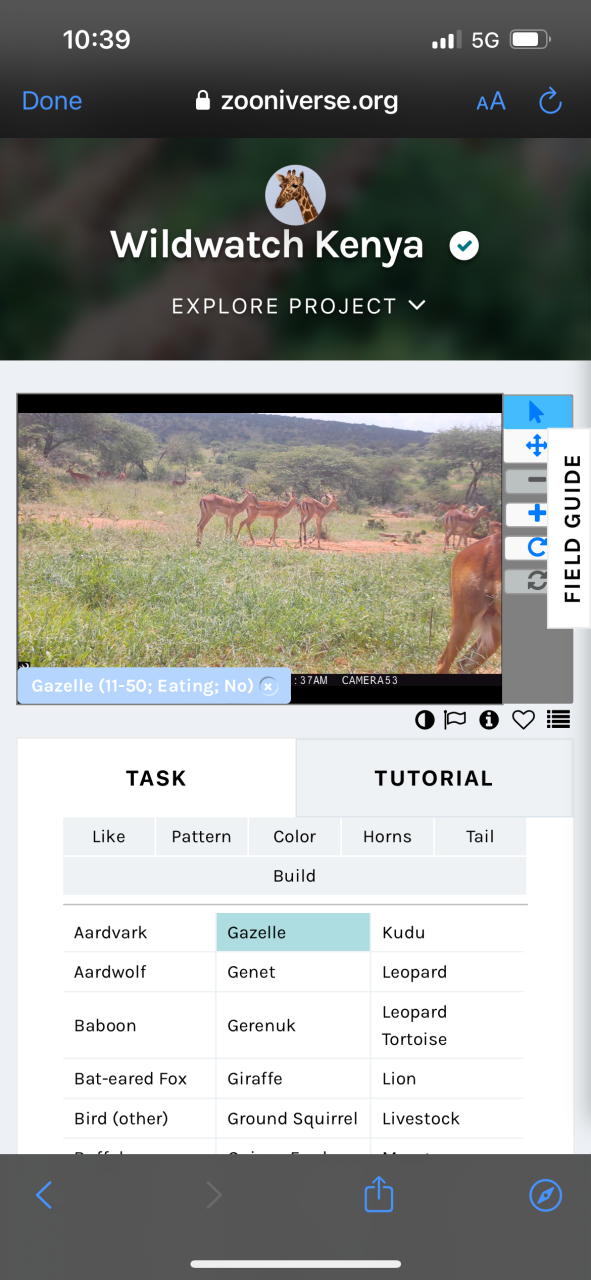Open the Field Guide side panel
591x1280 pixels.
(x=571, y=528)
